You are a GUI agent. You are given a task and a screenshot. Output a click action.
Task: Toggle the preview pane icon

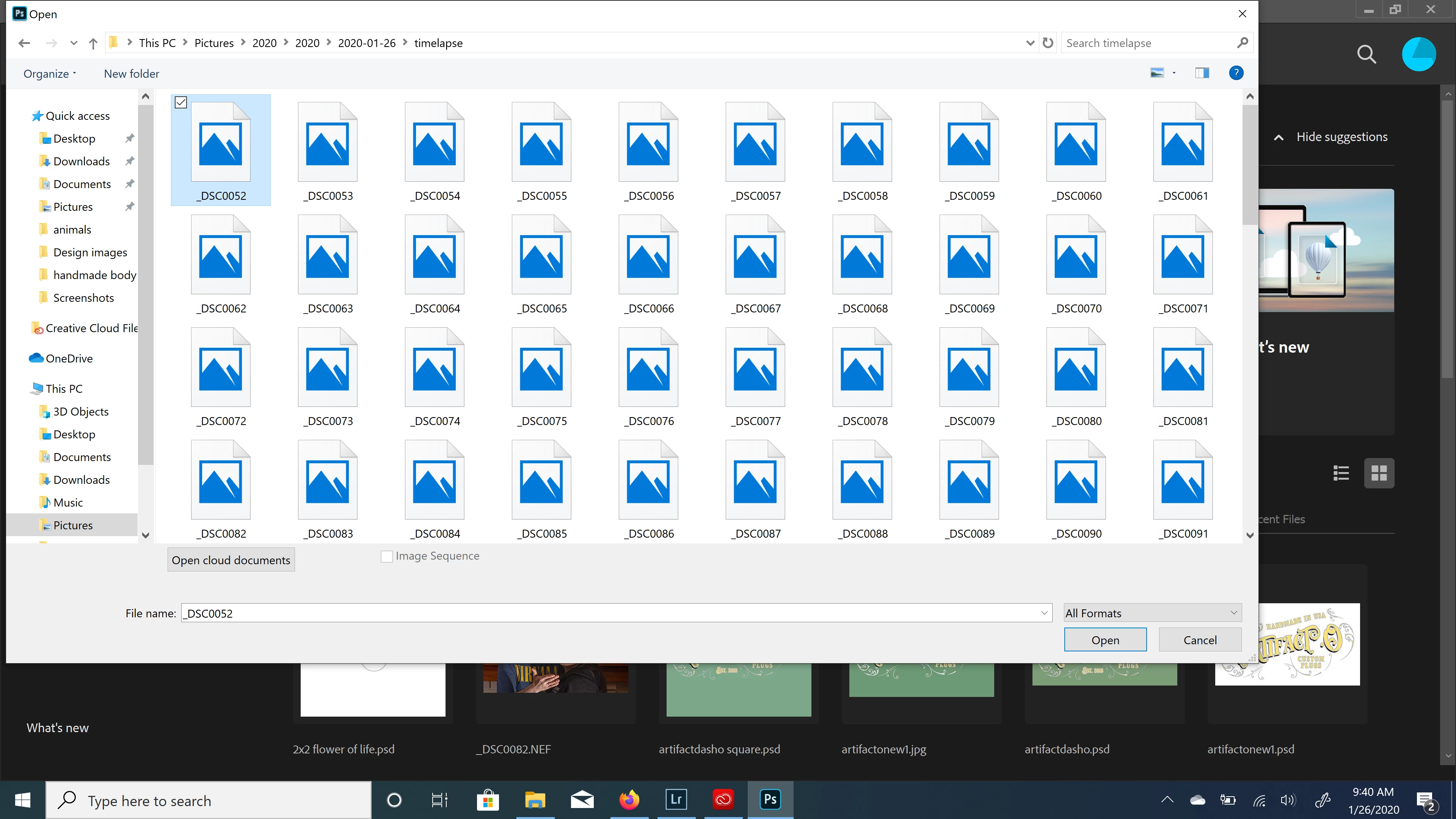(x=1202, y=73)
